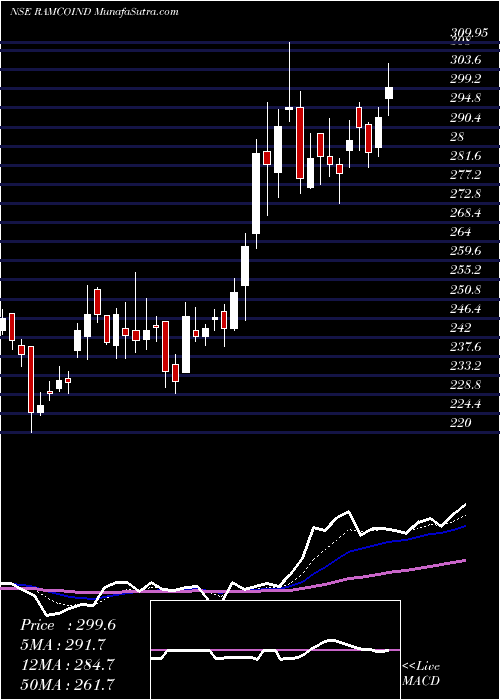Click the NSE RAMCOIND MunafaSutra.com title text
This screenshot has height=700, width=500.
tap(94, 12)
